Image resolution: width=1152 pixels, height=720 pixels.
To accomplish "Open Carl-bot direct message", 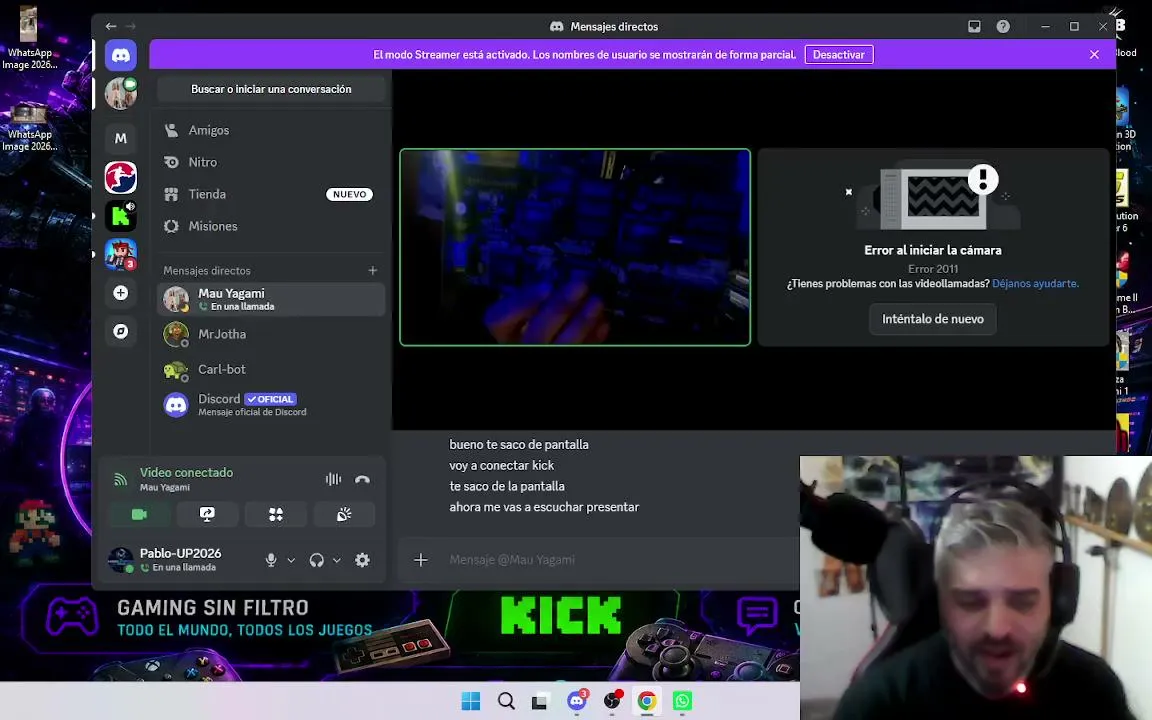I will click(x=271, y=370).
